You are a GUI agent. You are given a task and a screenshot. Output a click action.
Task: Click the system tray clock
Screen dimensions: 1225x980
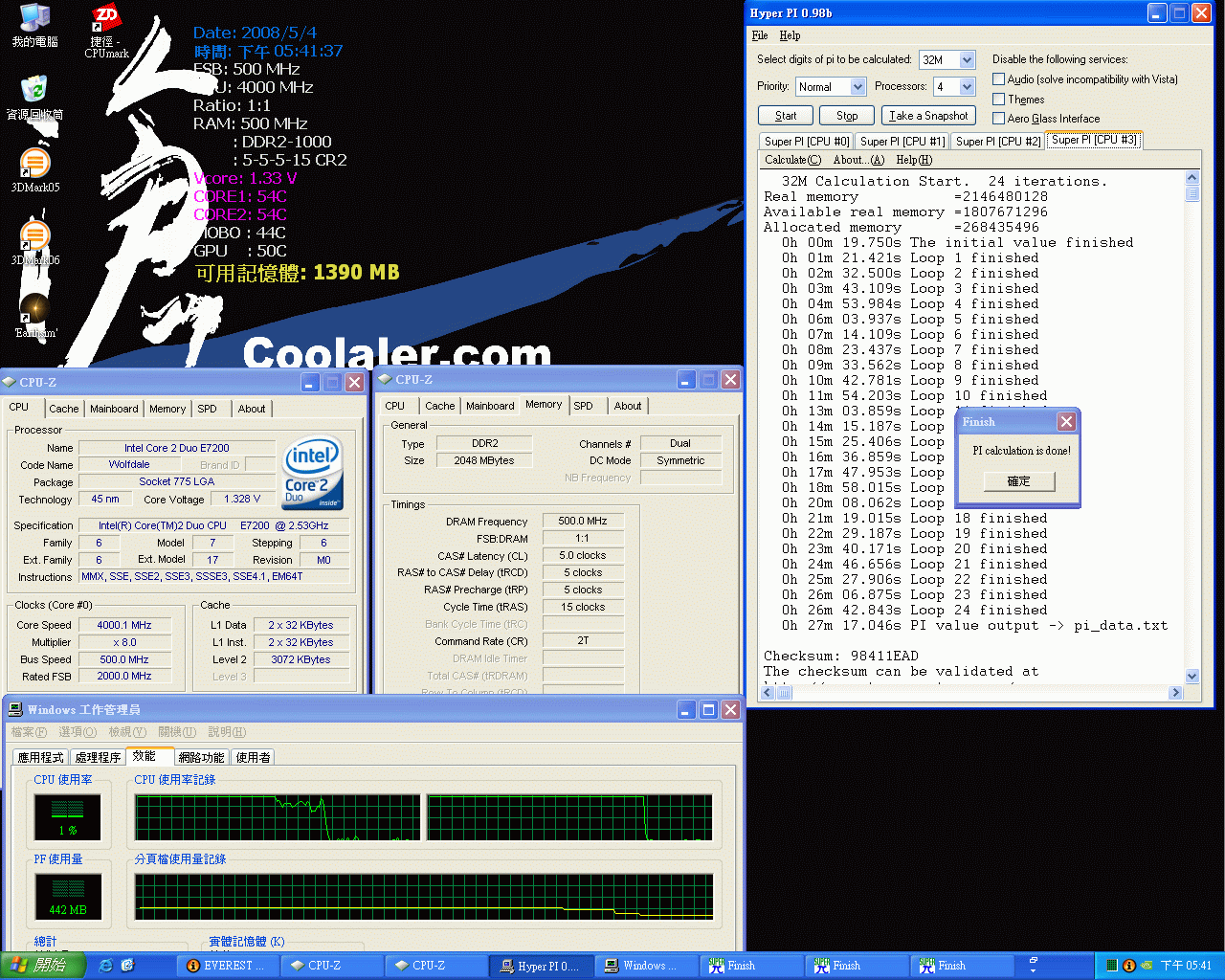(x=1187, y=966)
